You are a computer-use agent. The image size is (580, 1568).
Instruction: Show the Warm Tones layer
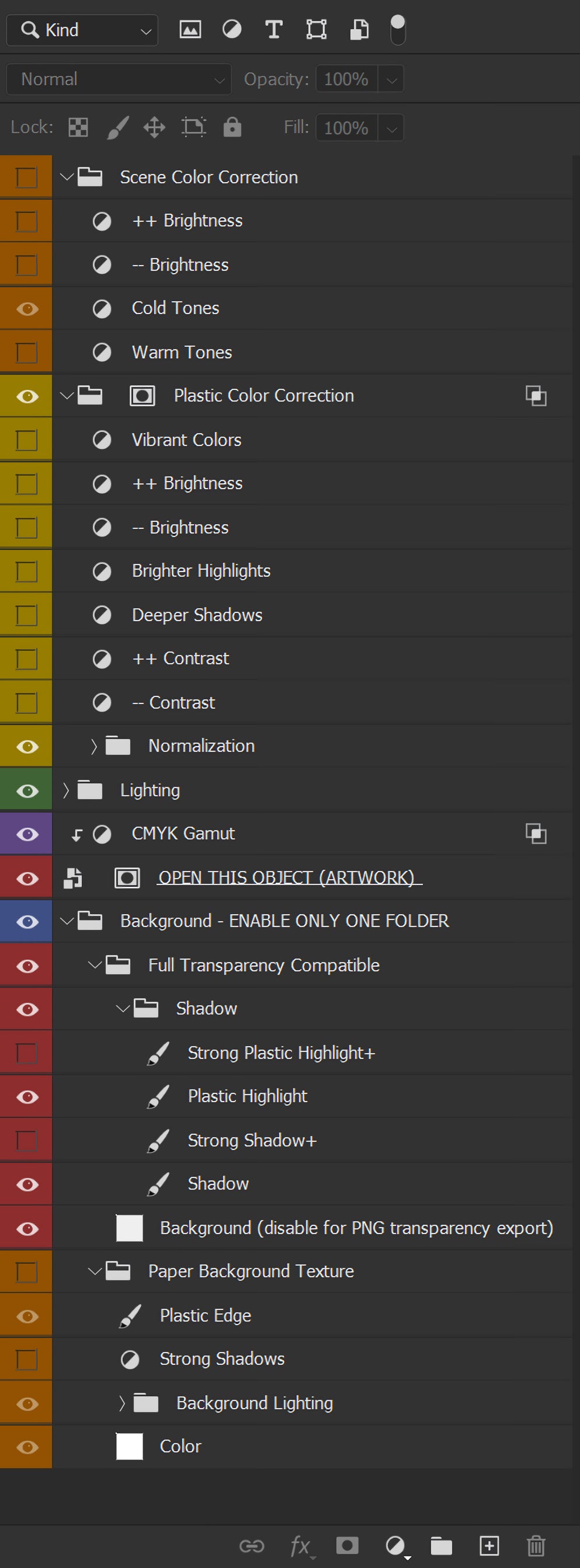click(x=27, y=353)
